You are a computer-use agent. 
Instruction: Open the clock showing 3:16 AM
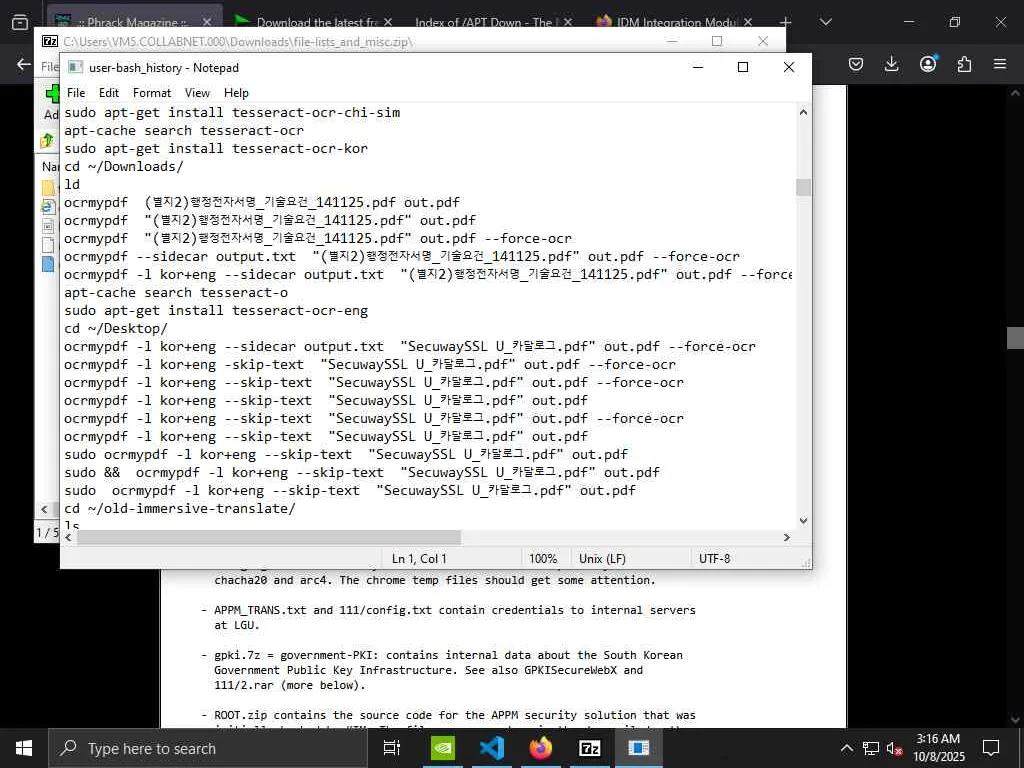(x=938, y=748)
